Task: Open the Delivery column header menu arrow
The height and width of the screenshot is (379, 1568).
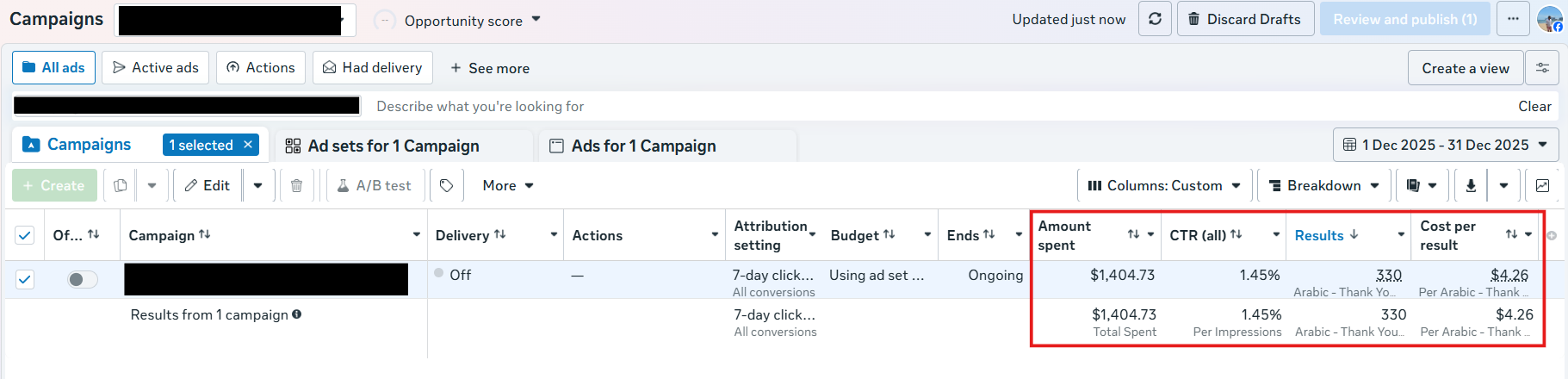Action: 554,235
